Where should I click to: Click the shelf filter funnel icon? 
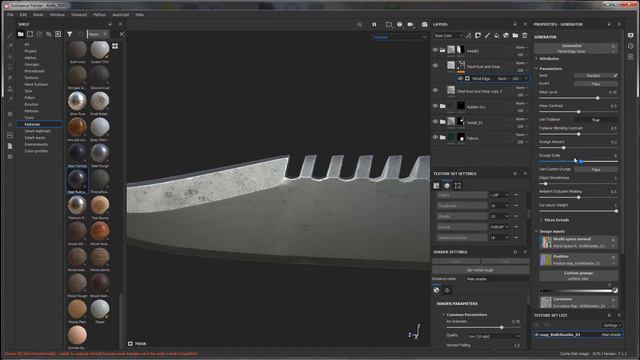[x=70, y=34]
